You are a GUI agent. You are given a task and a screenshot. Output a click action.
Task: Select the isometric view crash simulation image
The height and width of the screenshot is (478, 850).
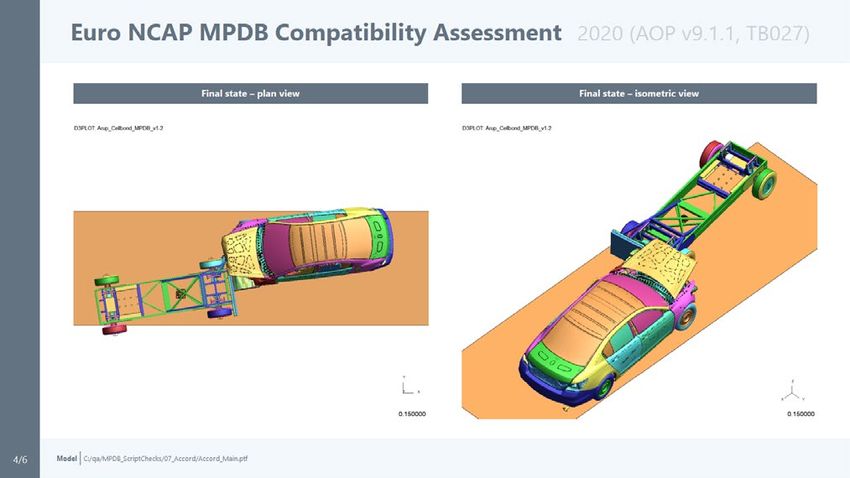639,272
